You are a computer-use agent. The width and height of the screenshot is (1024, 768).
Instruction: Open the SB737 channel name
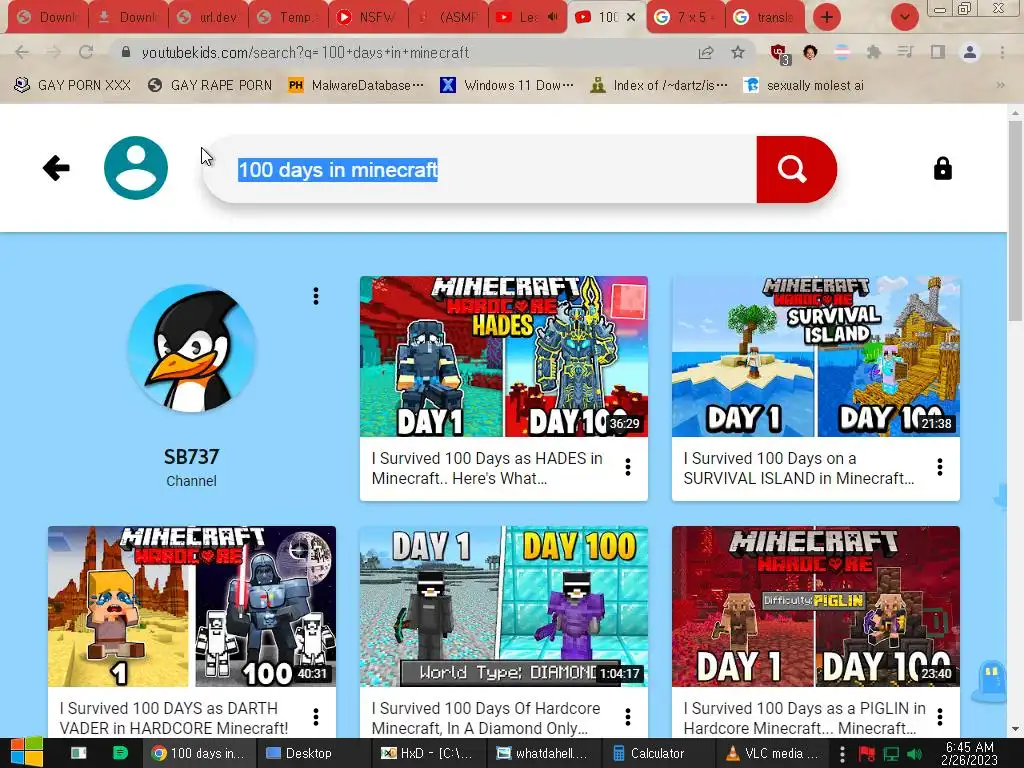coord(191,456)
